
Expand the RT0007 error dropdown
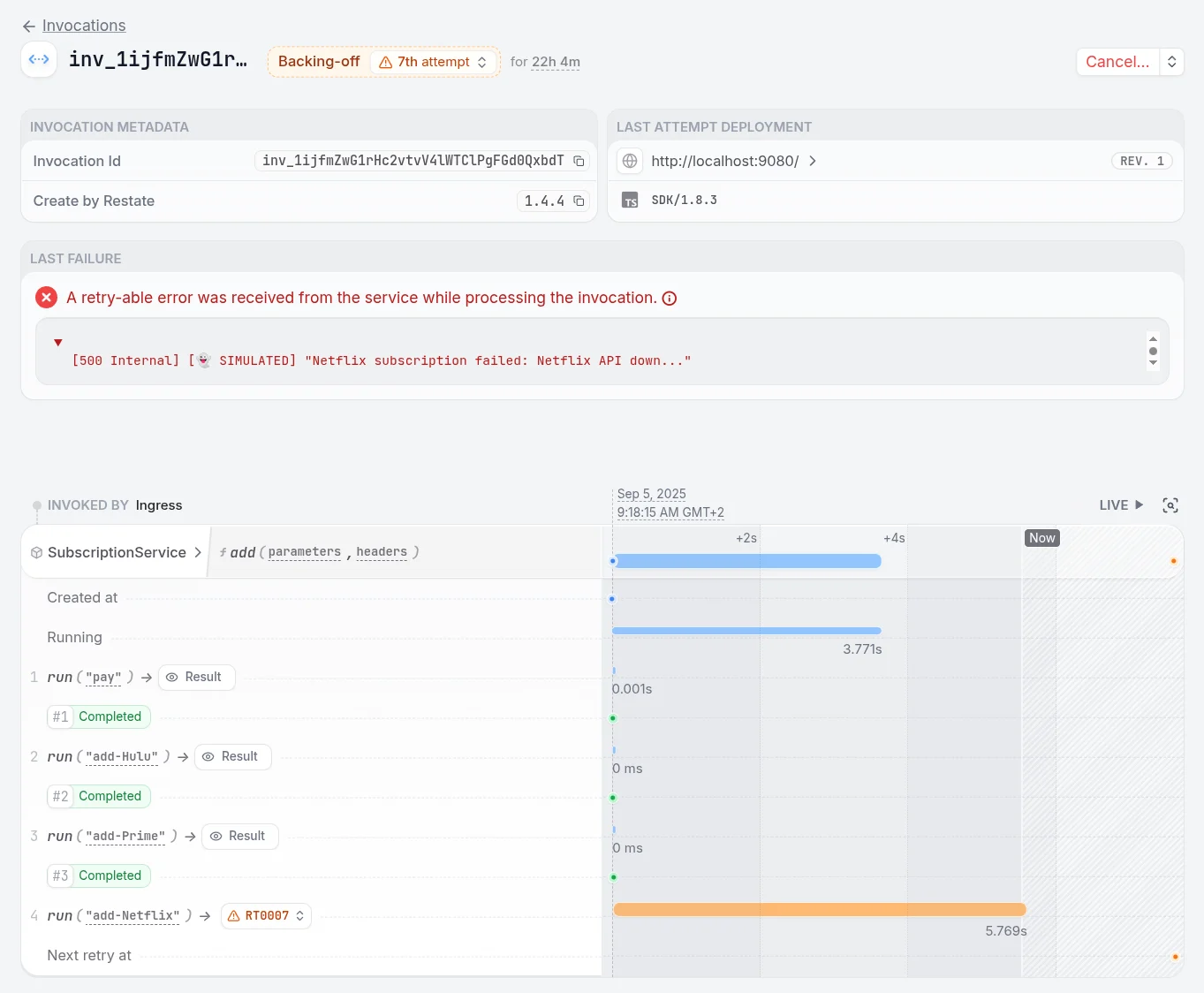click(x=267, y=916)
